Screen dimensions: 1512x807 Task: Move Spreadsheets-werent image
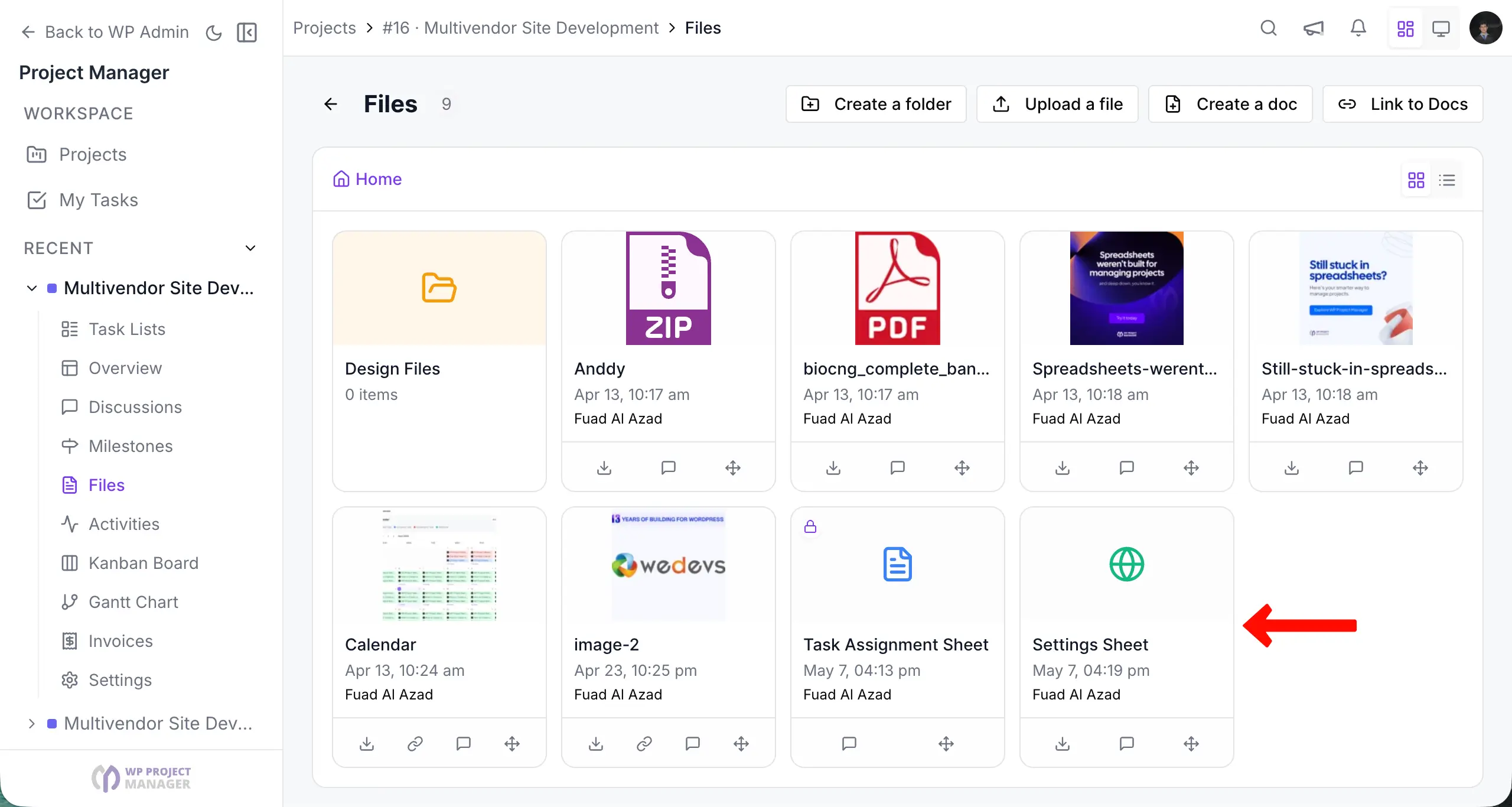[x=1191, y=468]
